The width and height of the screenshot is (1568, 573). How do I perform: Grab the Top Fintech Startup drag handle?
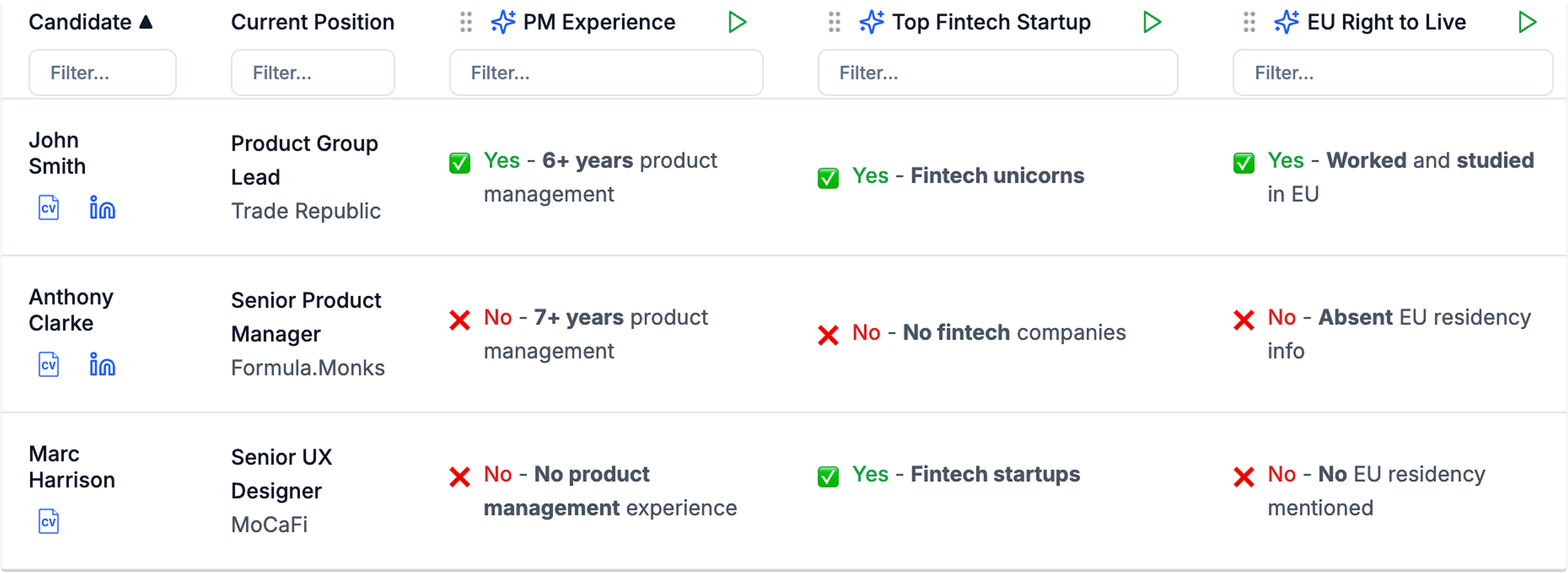point(835,22)
